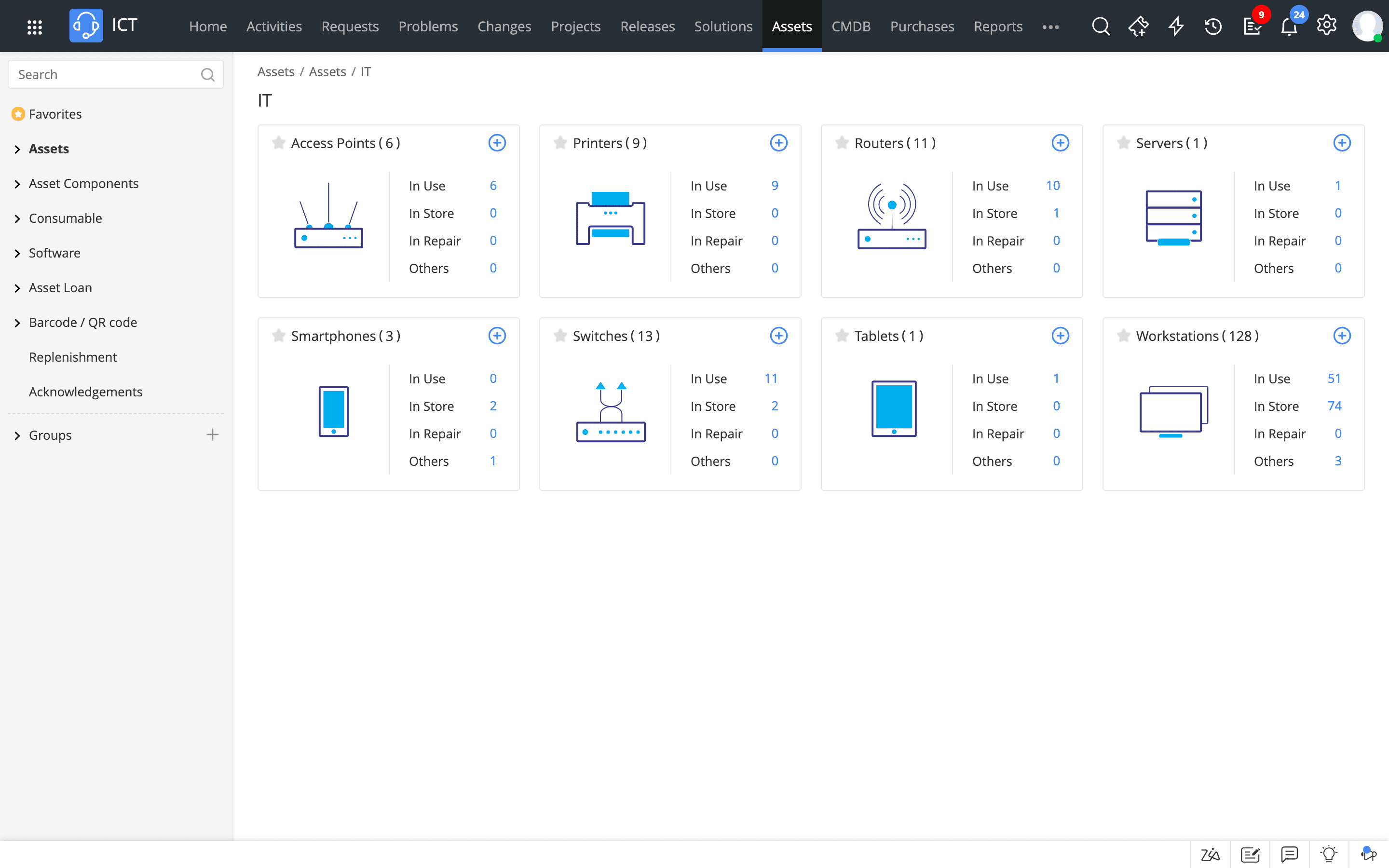1389x868 pixels.
Task: Add a new Access Point asset
Action: (x=496, y=143)
